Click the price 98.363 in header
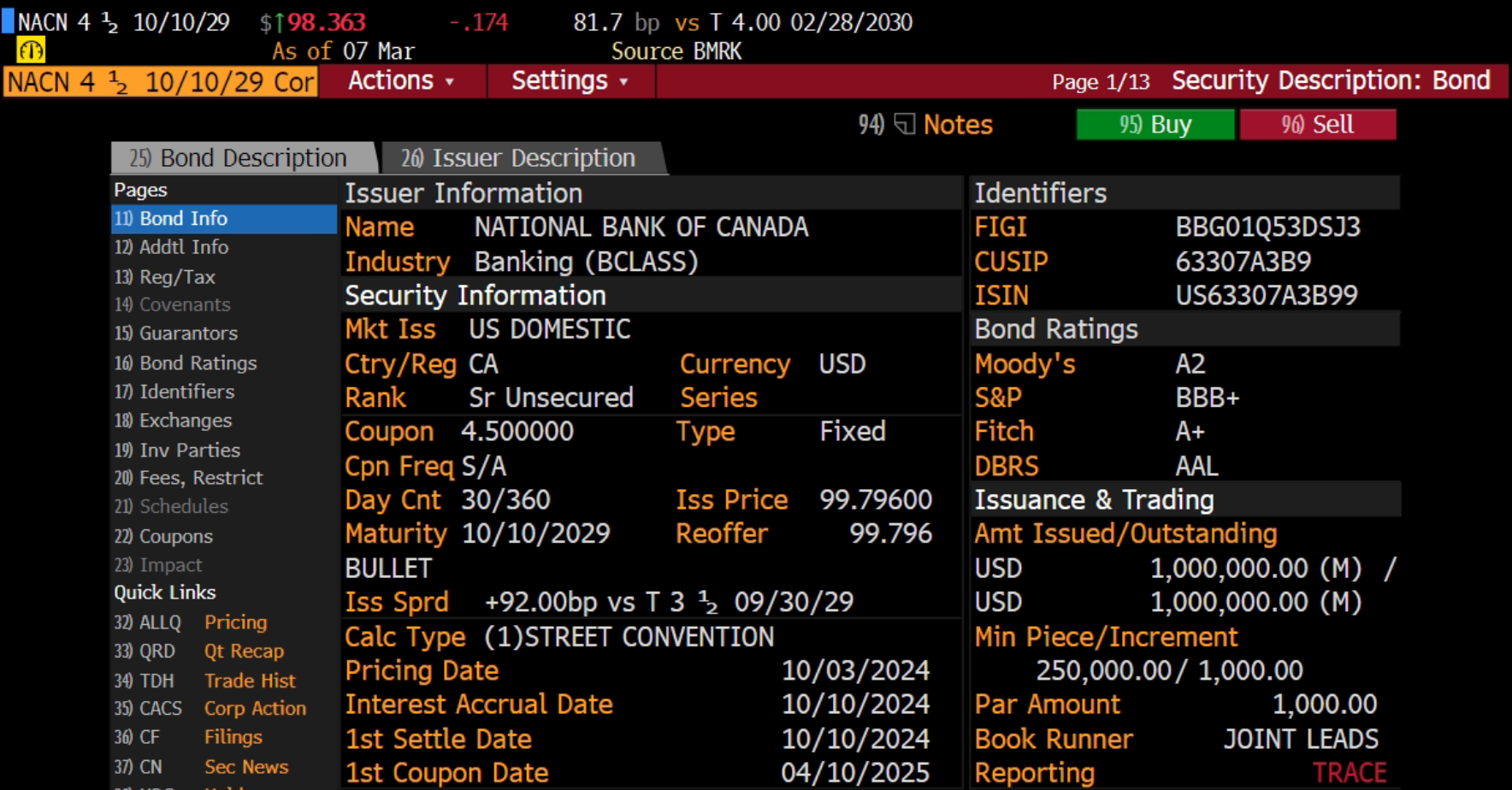1512x790 pixels. [x=326, y=22]
